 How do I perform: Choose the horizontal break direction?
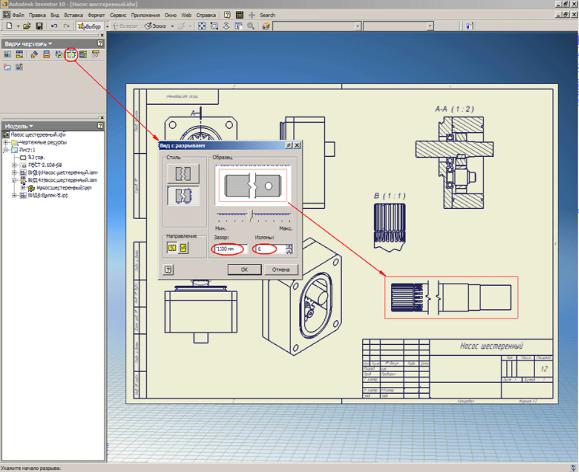[x=172, y=248]
